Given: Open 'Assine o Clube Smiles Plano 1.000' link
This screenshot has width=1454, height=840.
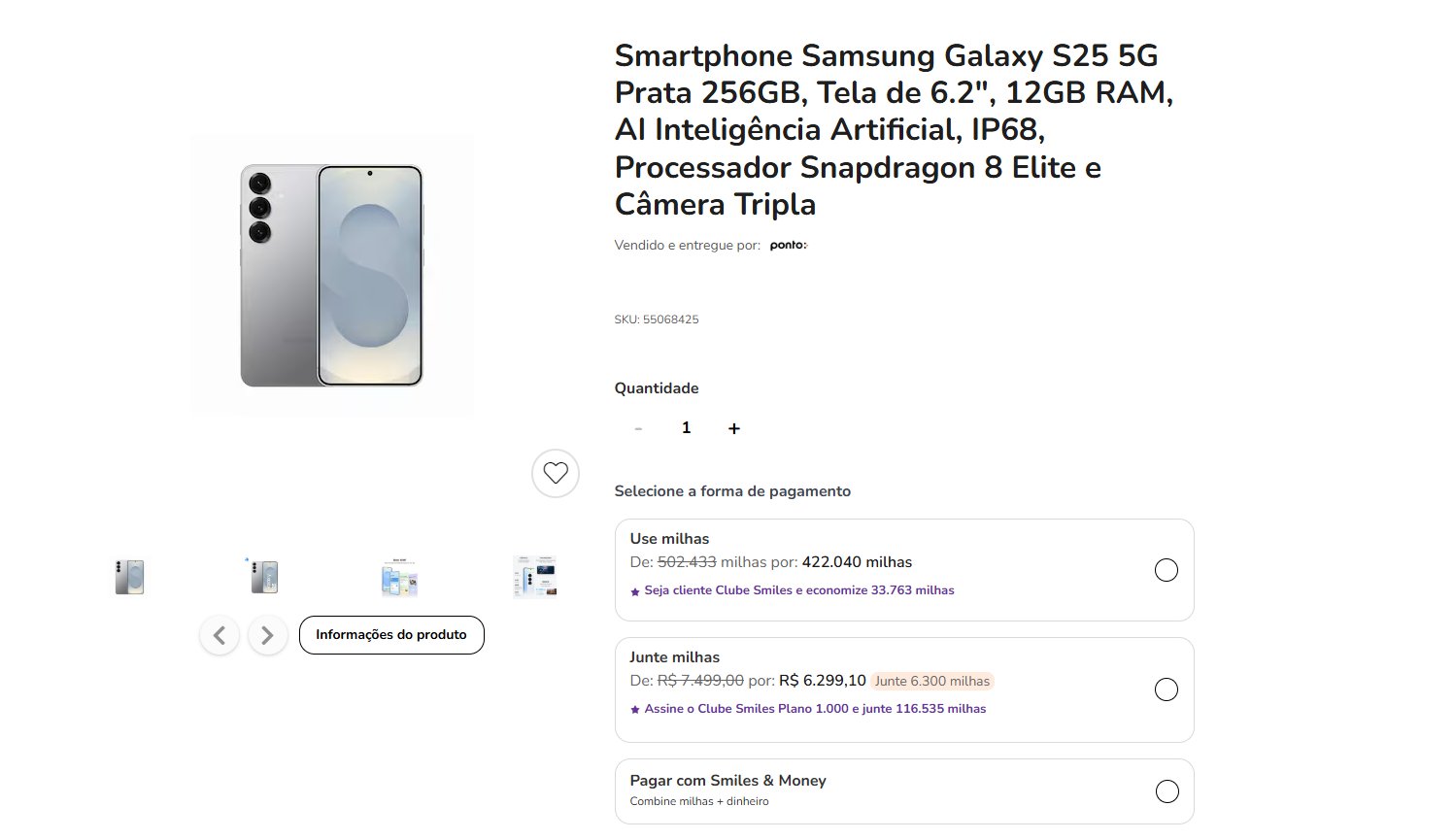Looking at the screenshot, I should click(815, 709).
